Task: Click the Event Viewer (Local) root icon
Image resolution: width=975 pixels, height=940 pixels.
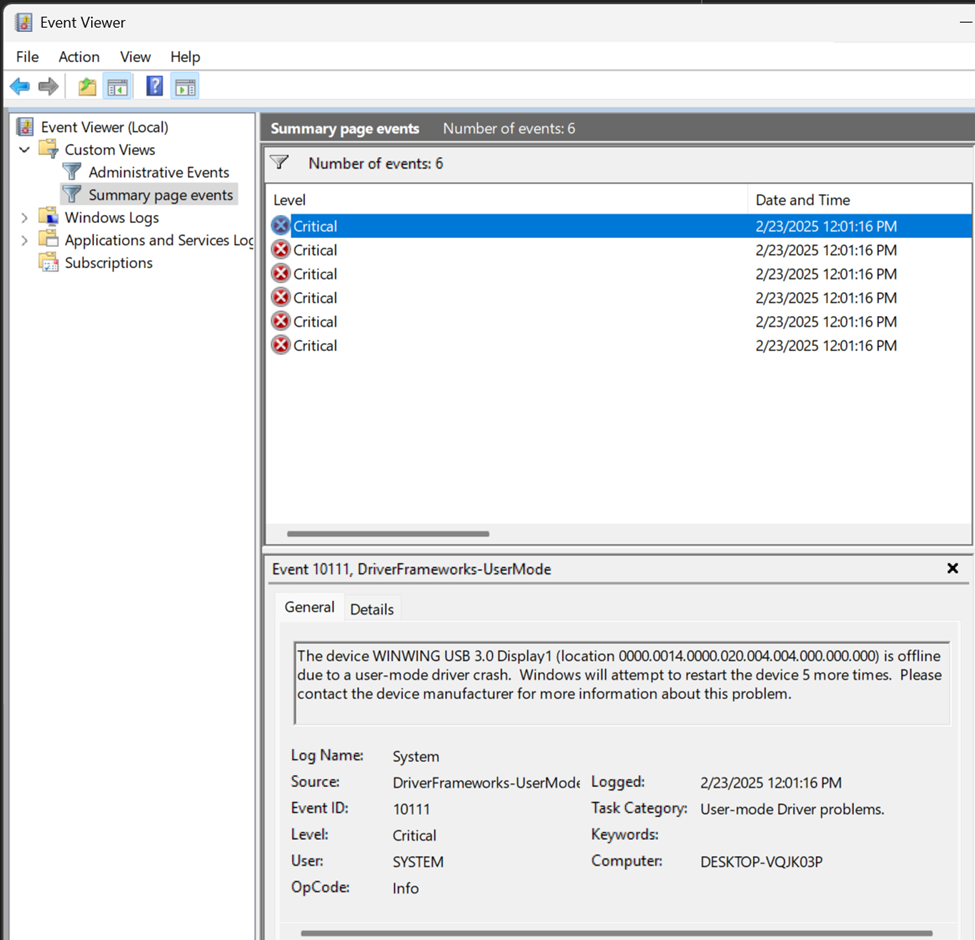Action: (25, 127)
